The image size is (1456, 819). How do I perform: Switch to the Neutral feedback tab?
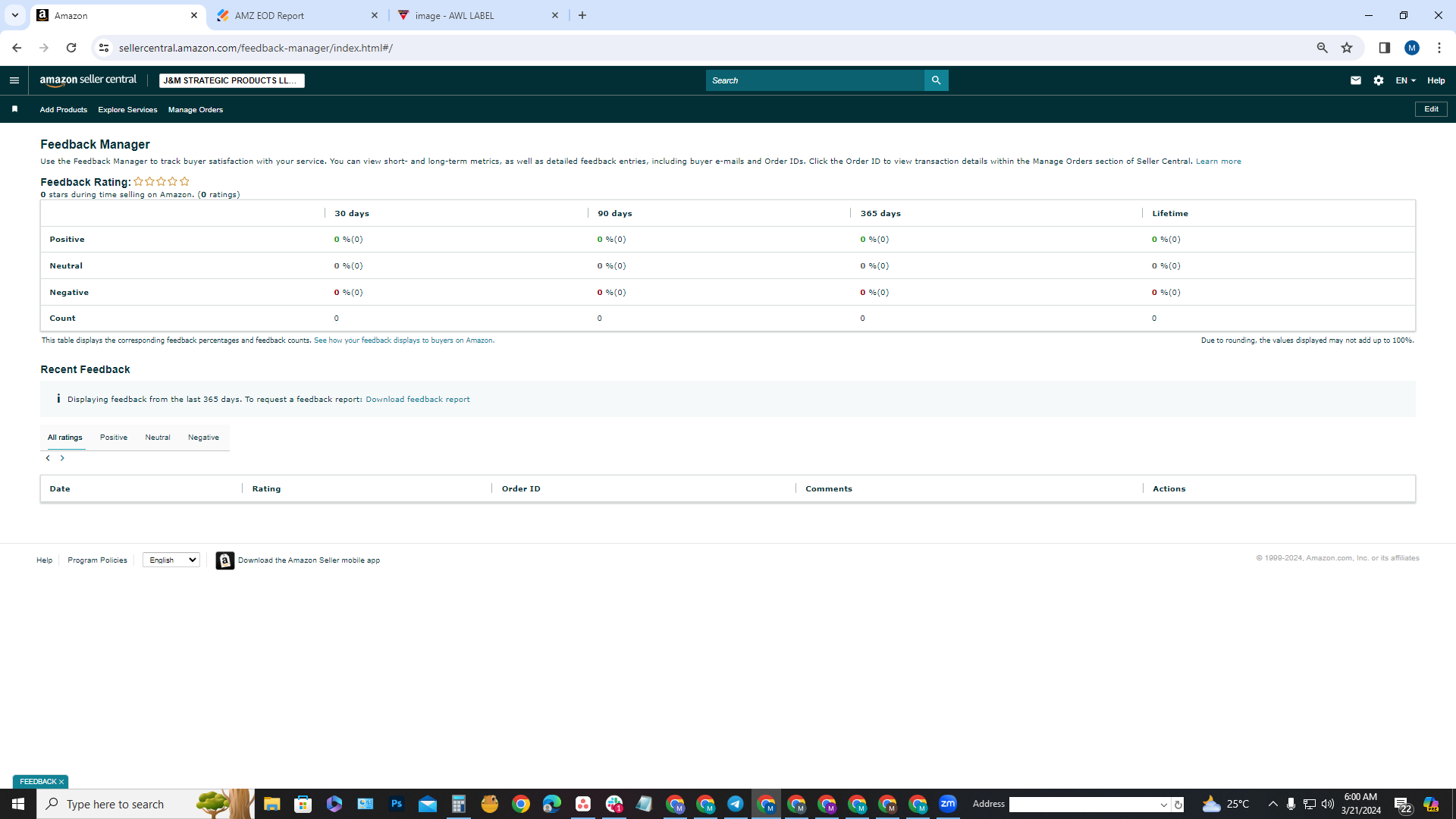click(x=158, y=438)
